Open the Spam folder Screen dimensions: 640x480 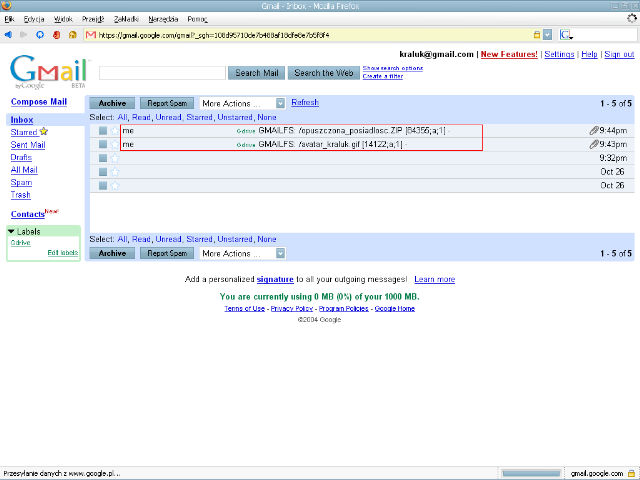[21, 182]
